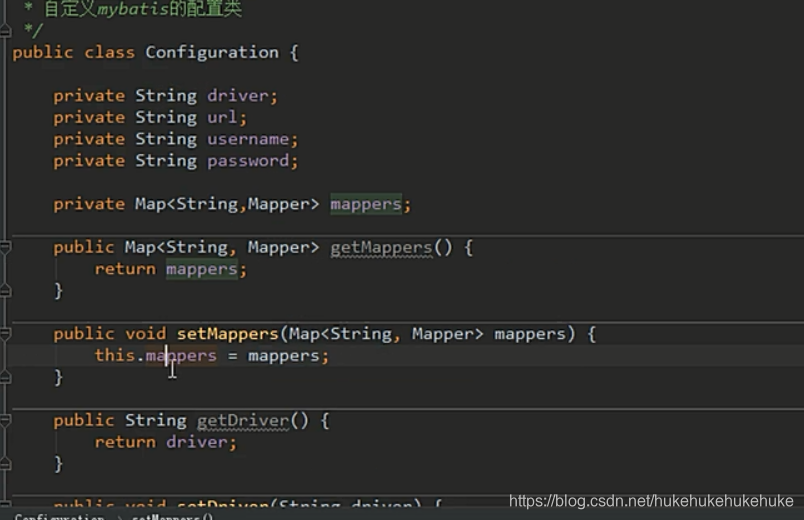Click the 'username' field declaration name
The width and height of the screenshot is (804, 520).
tap(248, 139)
